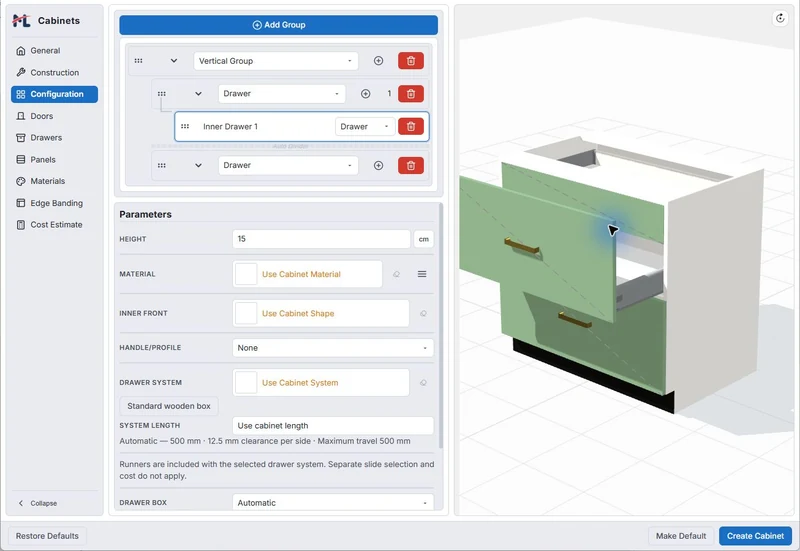The image size is (800, 551).
Task: Click Use Cabinet Shape field
Action: click(321, 313)
